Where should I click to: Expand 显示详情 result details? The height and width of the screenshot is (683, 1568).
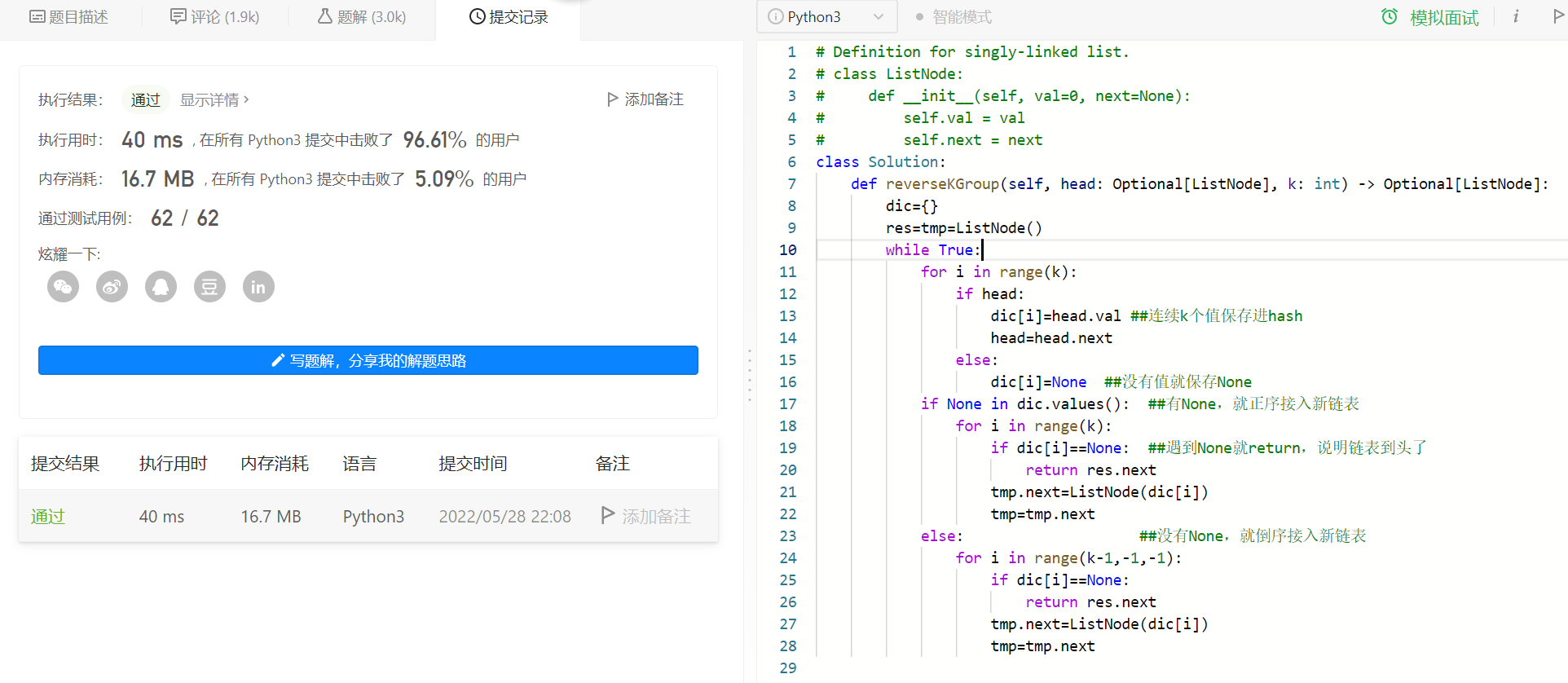[x=214, y=99]
